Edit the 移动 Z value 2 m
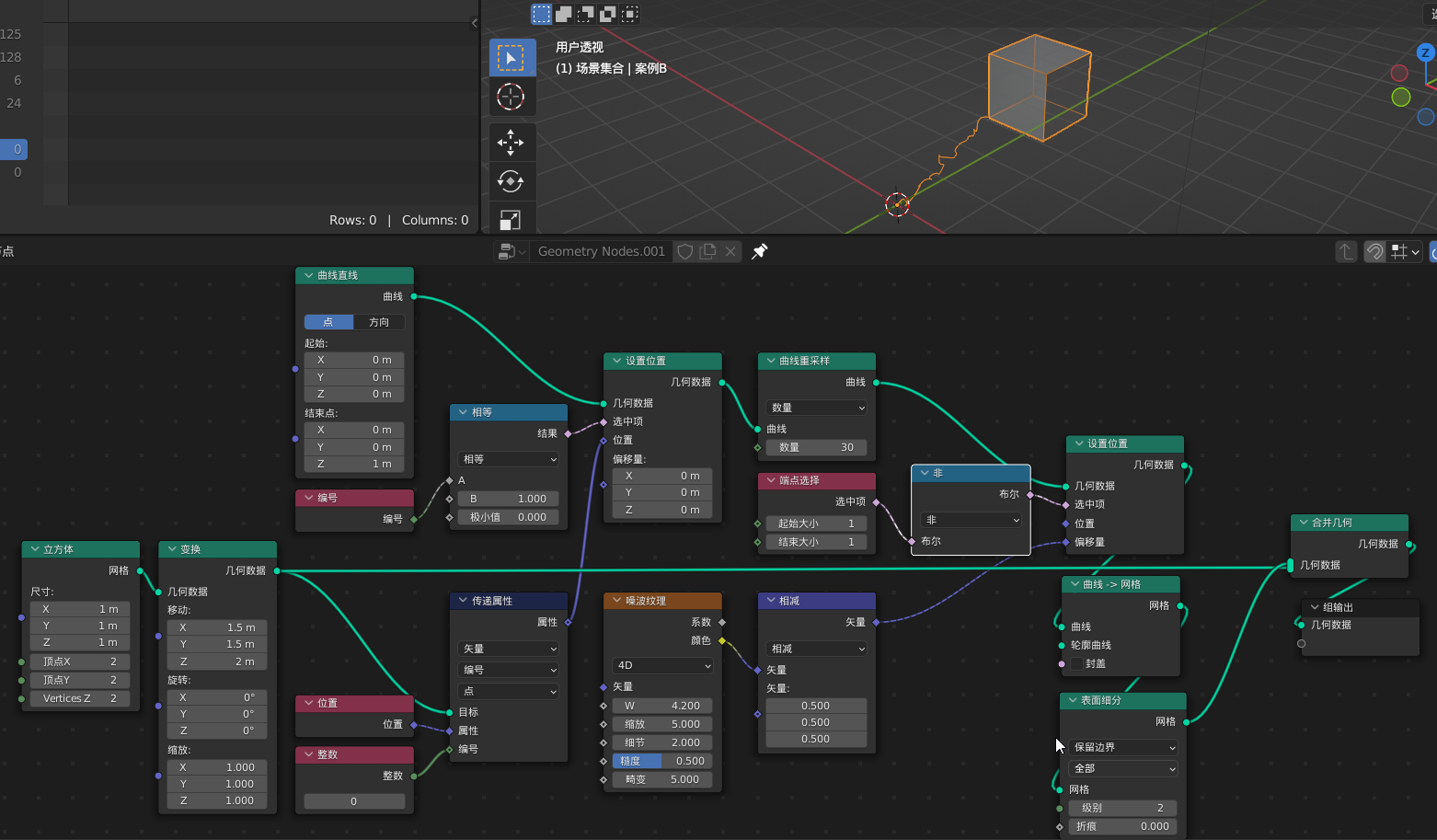 point(217,662)
